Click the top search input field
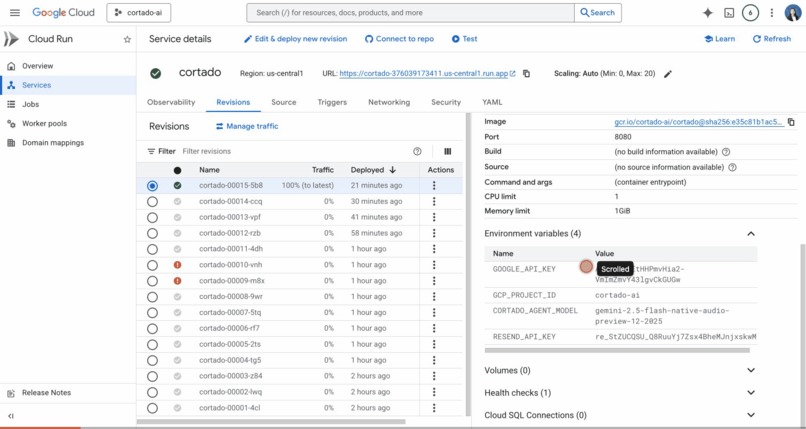This screenshot has width=806, height=429. point(410,13)
